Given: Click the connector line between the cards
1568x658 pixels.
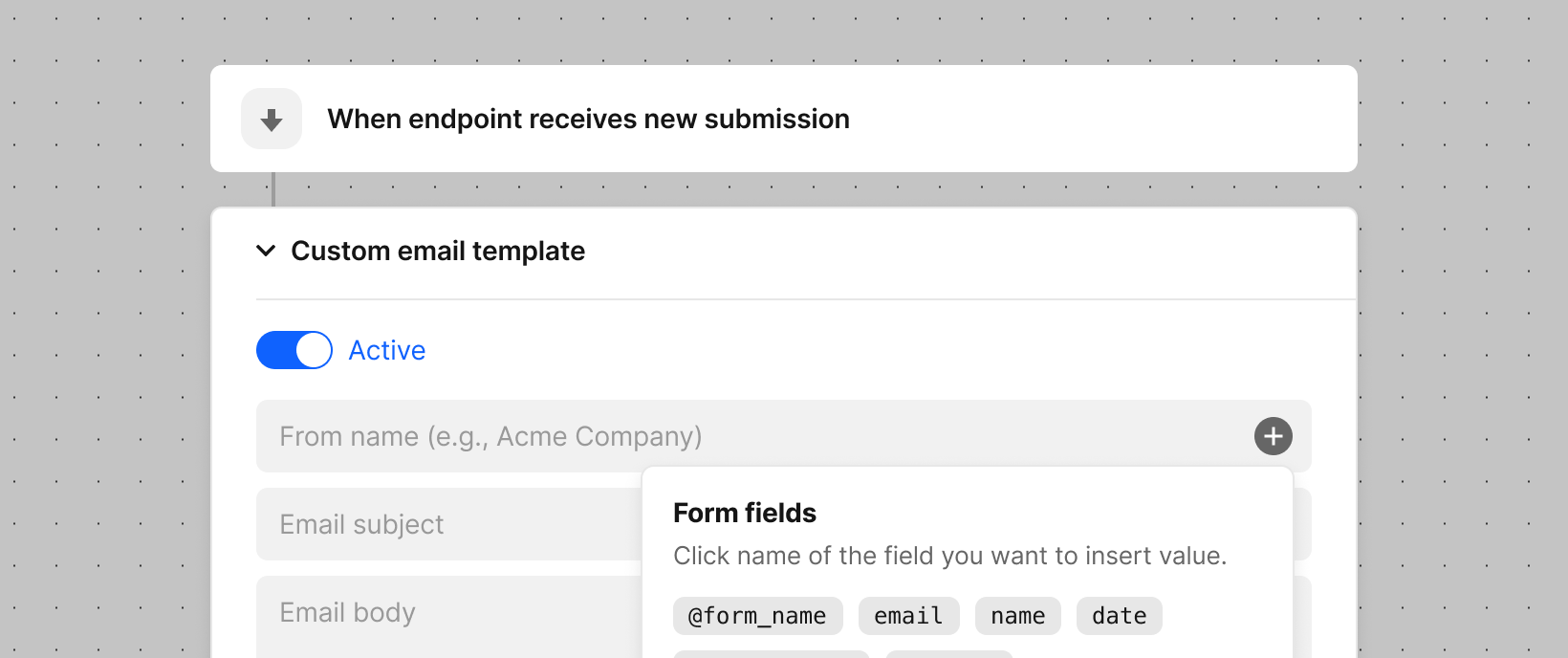Looking at the screenshot, I should point(273,189).
